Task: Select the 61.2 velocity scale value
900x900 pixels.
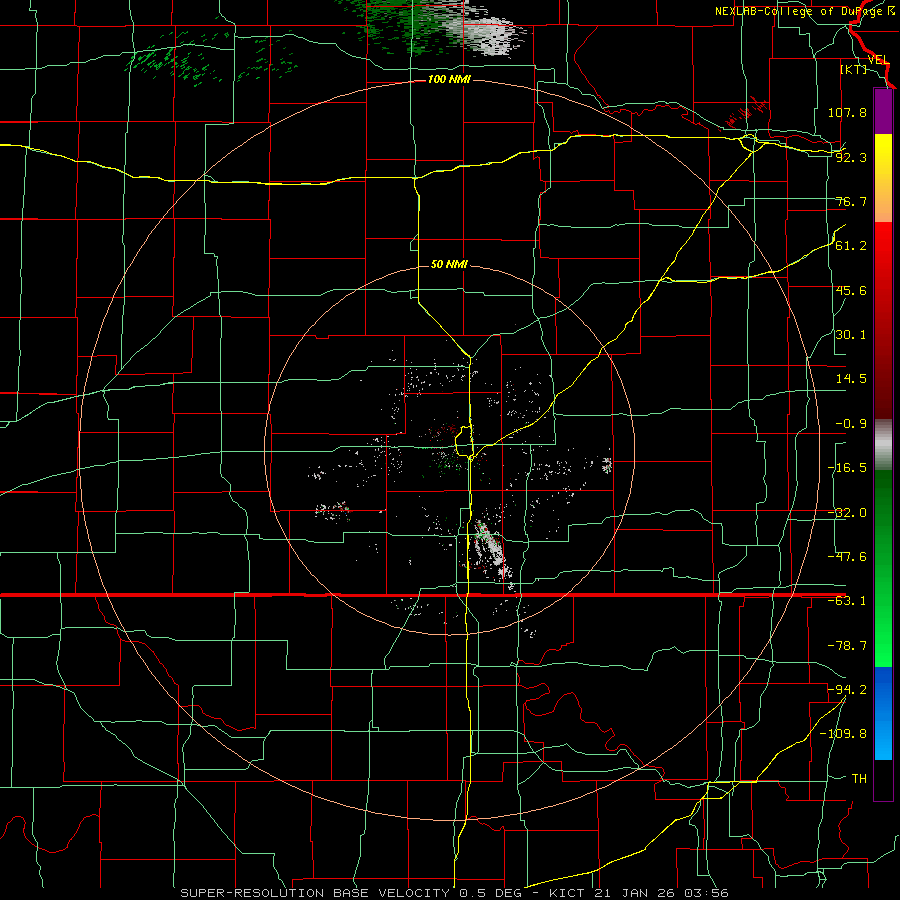Action: pos(851,246)
